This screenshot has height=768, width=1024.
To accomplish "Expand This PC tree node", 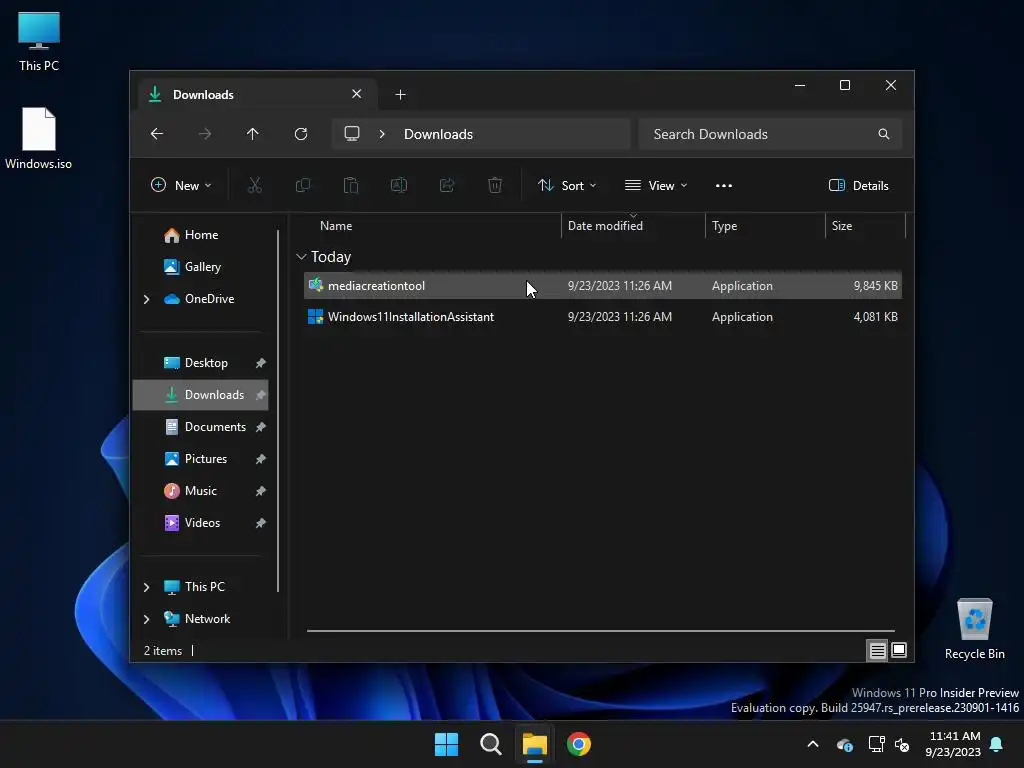I will 146,587.
